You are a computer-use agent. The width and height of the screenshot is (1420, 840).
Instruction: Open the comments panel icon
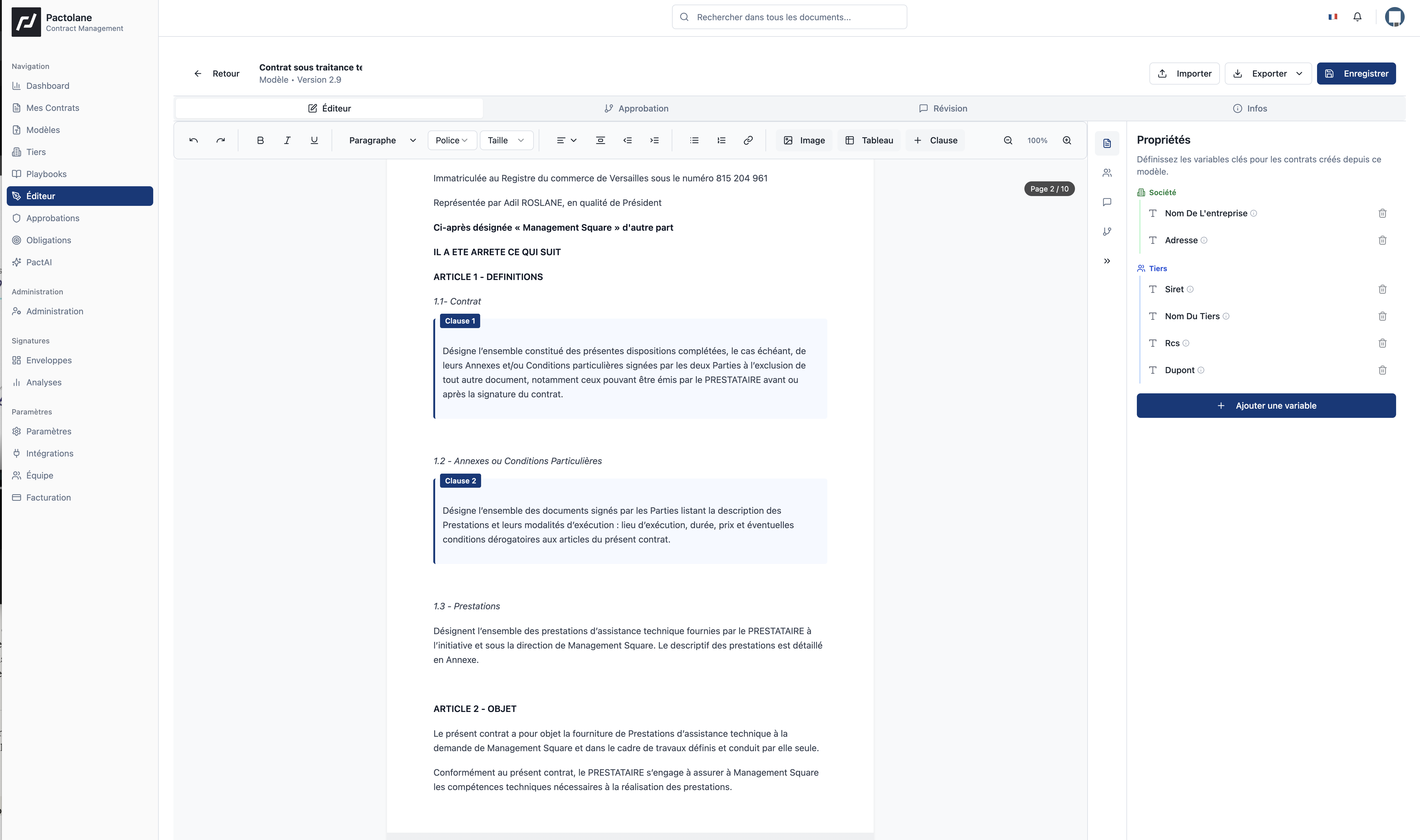tap(1107, 202)
